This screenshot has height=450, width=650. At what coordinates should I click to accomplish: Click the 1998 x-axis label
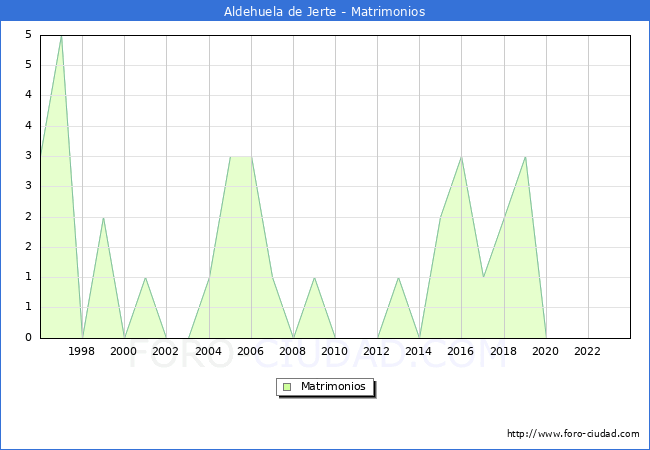[x=81, y=351]
